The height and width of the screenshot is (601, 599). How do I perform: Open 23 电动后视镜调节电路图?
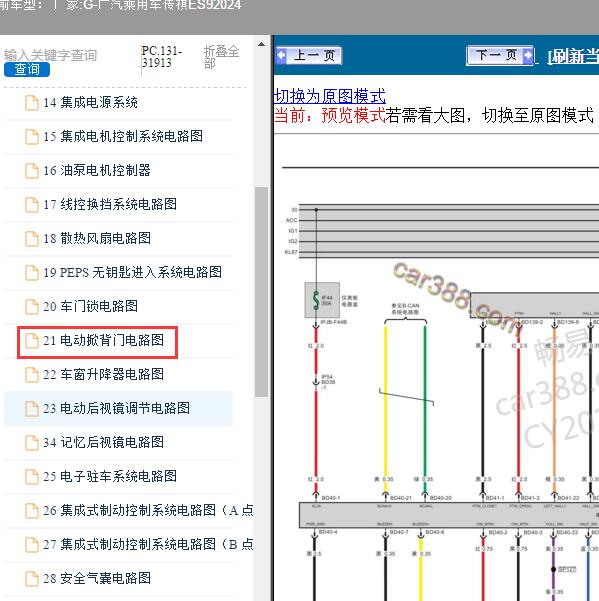[117, 408]
